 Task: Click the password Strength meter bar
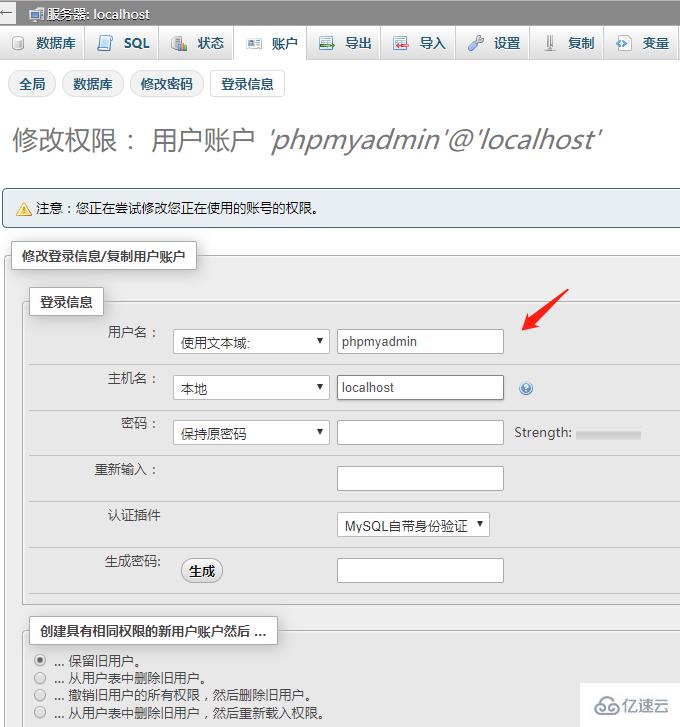click(608, 434)
